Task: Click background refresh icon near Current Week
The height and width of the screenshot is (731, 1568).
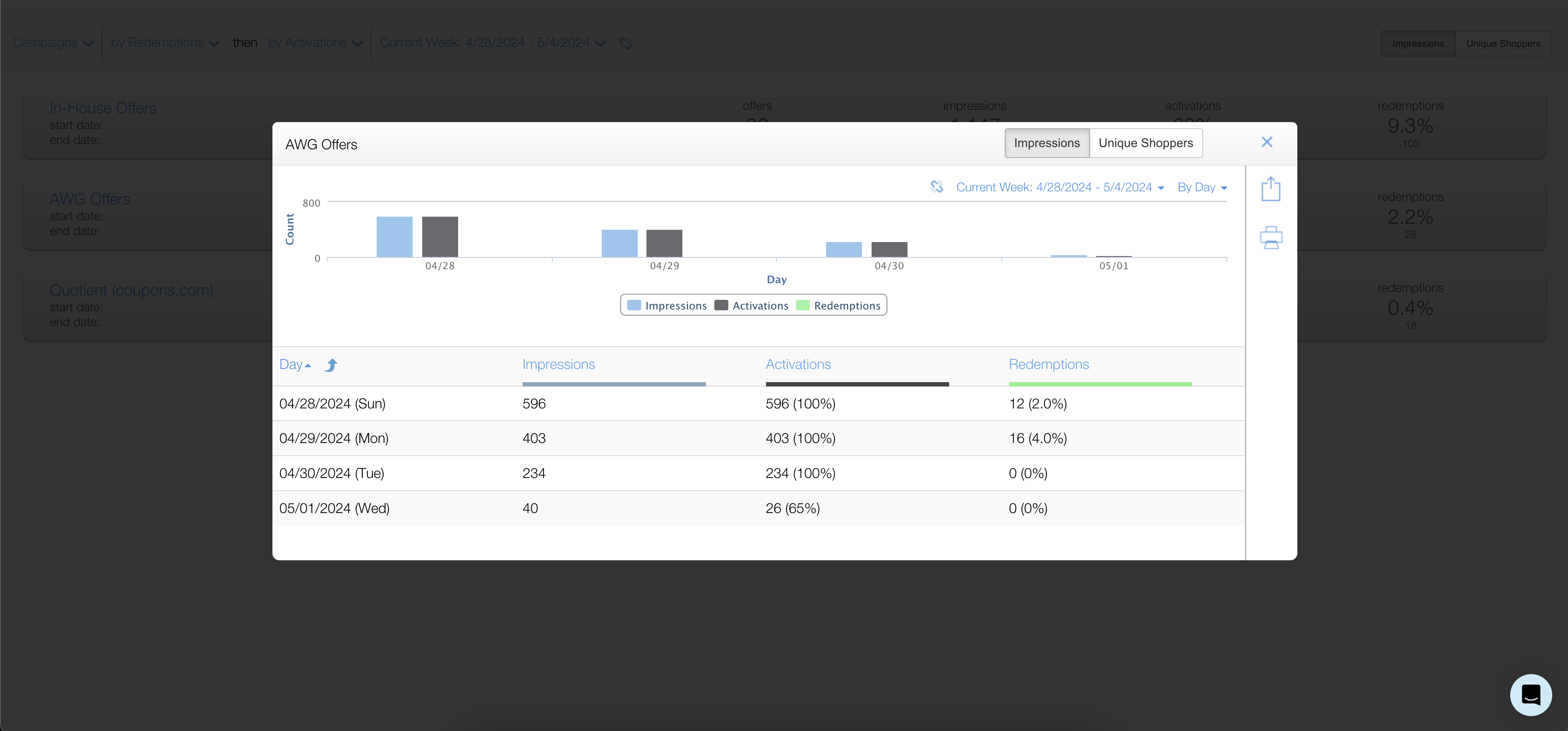Action: 625,43
